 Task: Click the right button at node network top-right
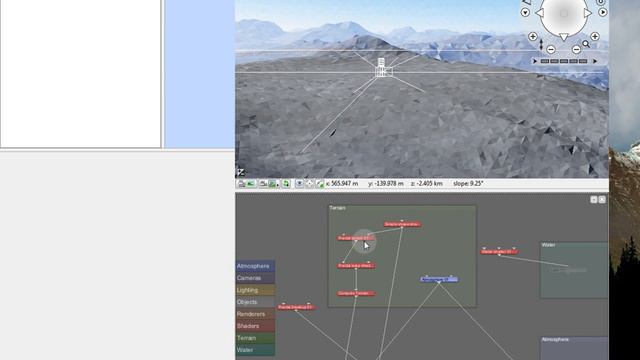click(602, 200)
